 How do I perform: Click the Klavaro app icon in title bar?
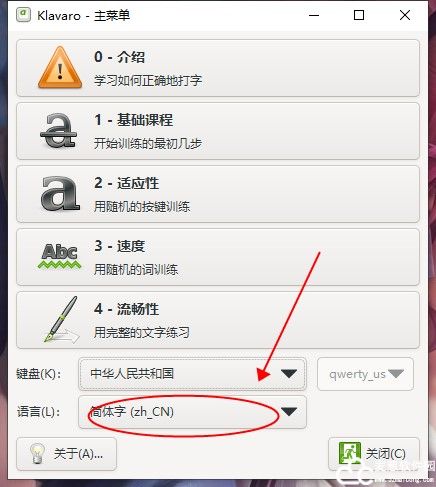click(x=23, y=15)
